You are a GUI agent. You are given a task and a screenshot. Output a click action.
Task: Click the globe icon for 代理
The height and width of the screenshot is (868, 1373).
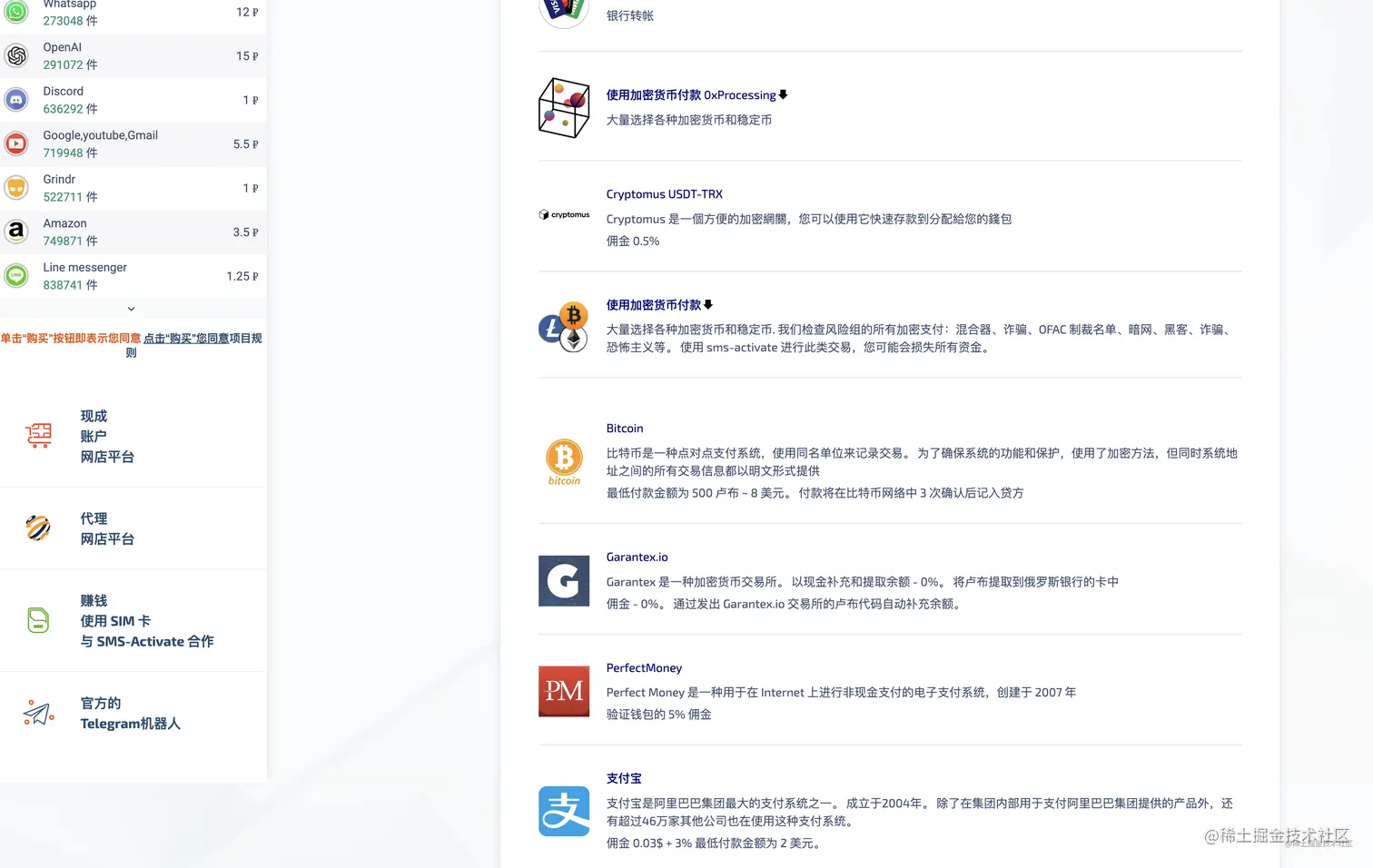(x=38, y=528)
